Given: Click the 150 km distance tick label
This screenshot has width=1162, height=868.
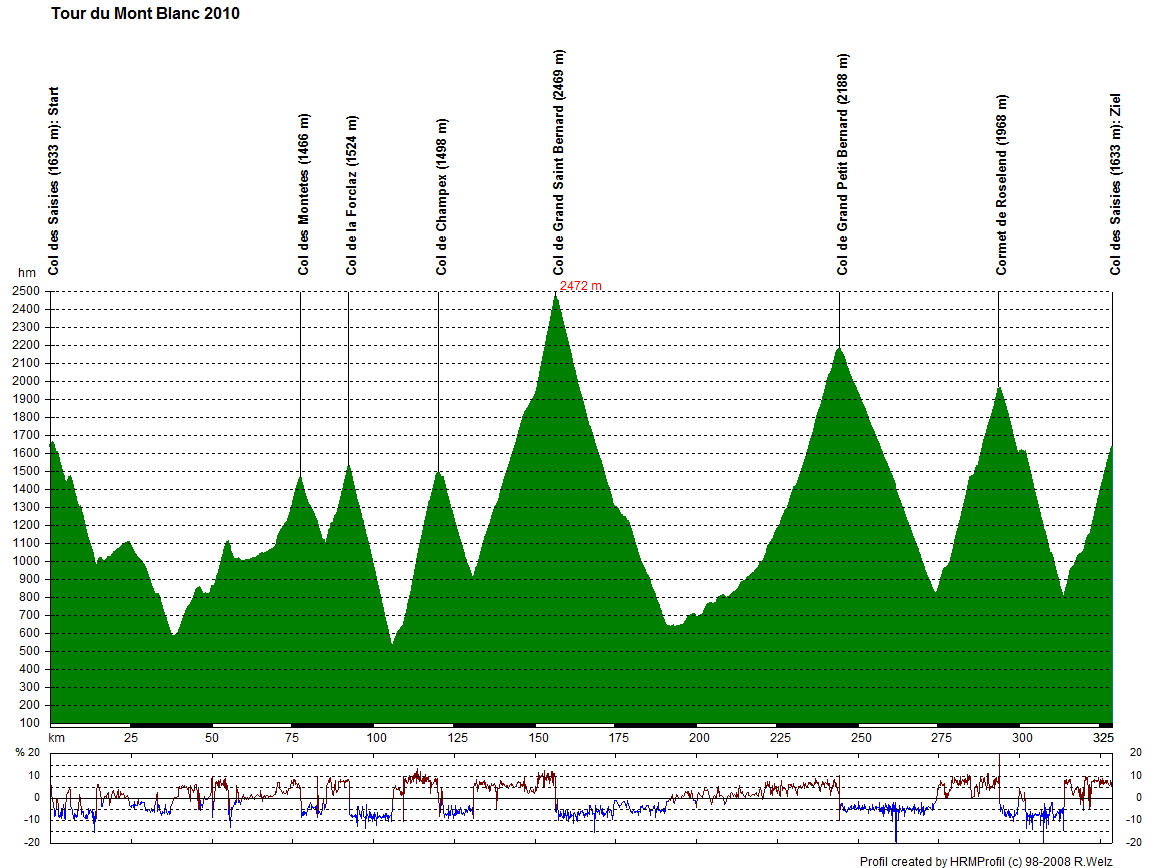Looking at the screenshot, I should coord(539,738).
